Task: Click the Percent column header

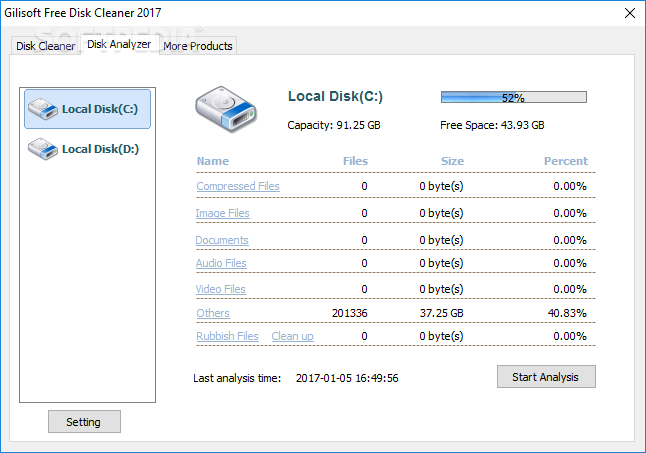Action: [566, 161]
